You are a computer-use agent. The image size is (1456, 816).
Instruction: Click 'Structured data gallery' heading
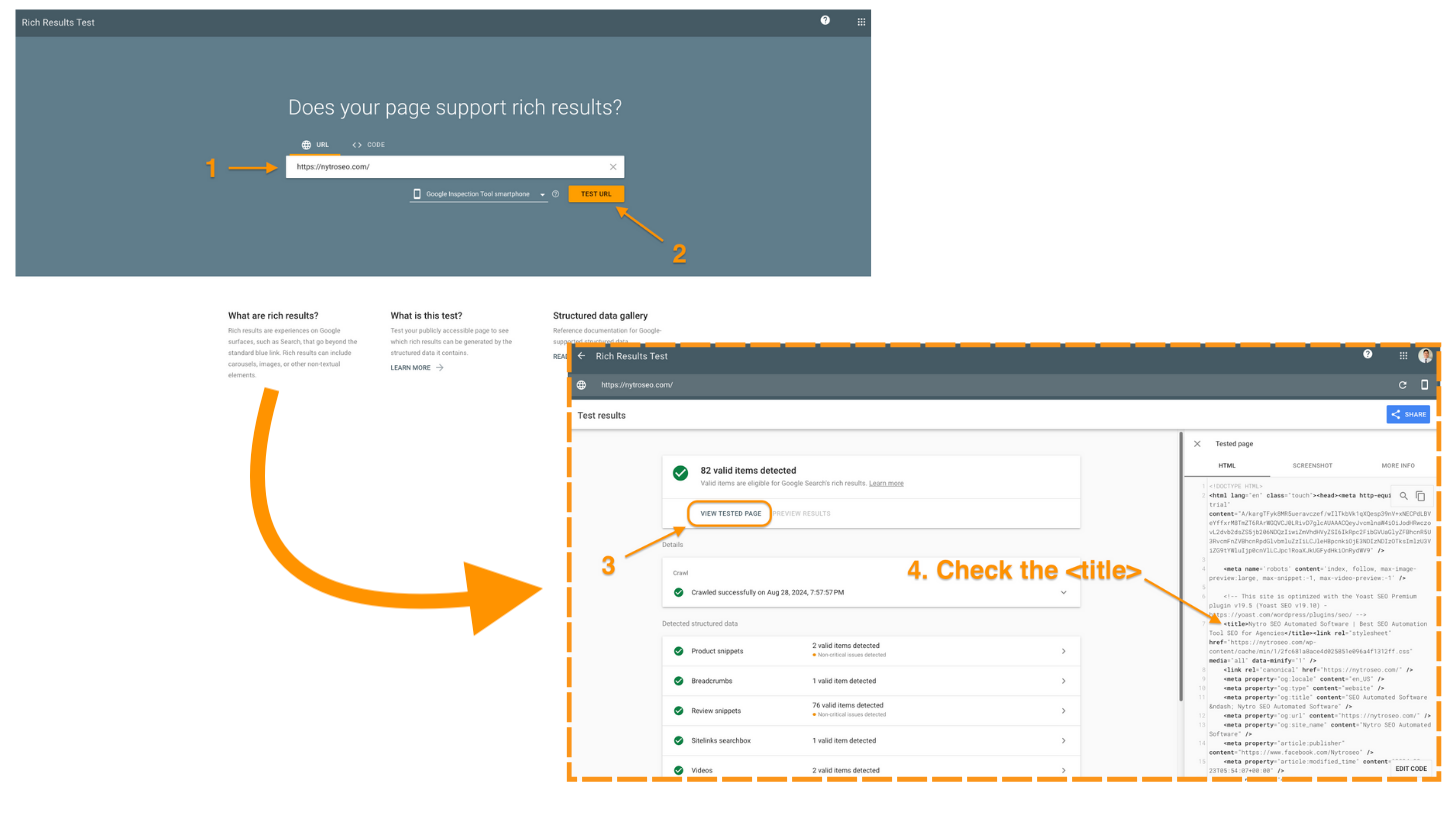tap(600, 316)
